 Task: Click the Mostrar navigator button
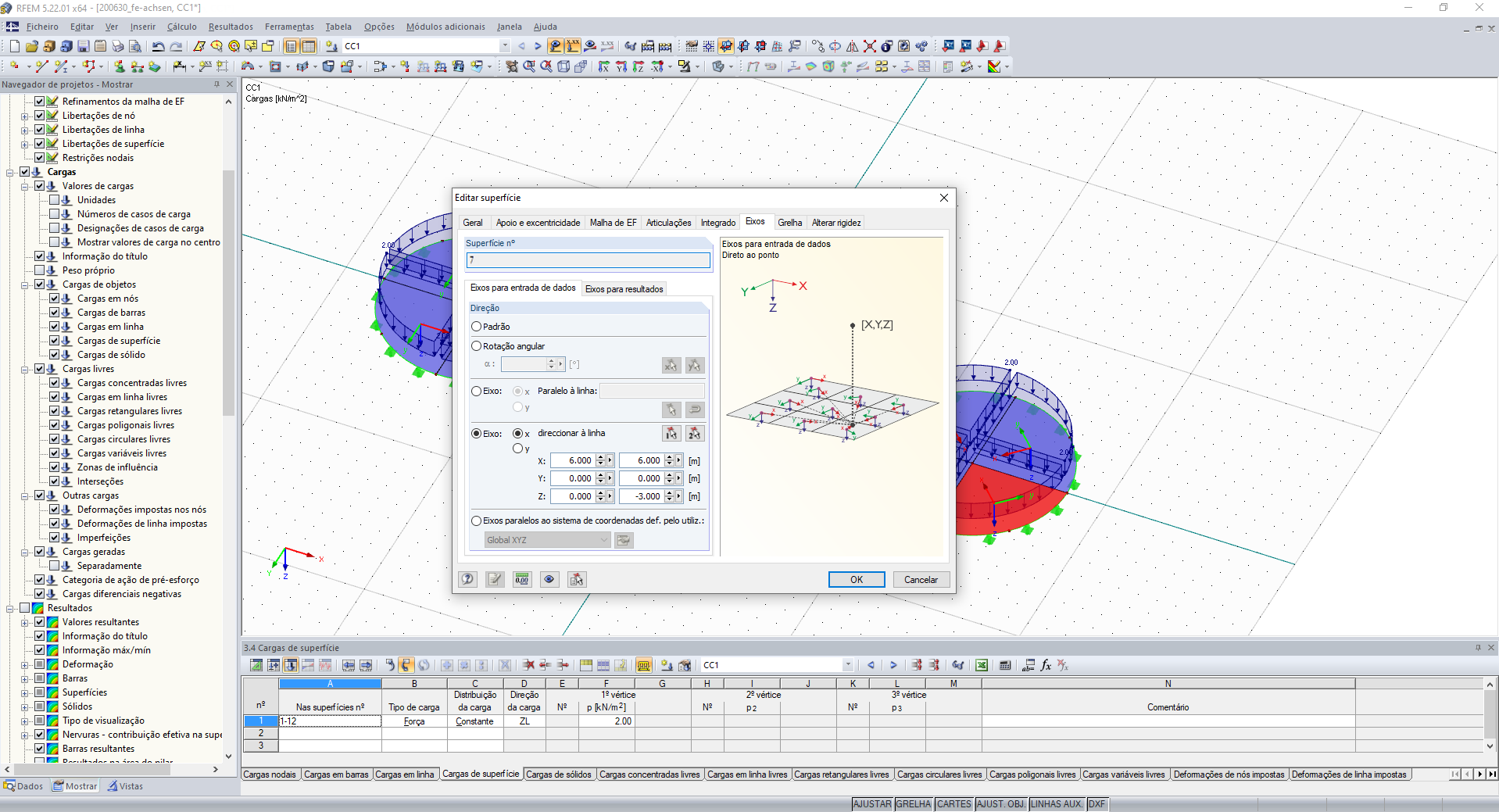point(75,786)
